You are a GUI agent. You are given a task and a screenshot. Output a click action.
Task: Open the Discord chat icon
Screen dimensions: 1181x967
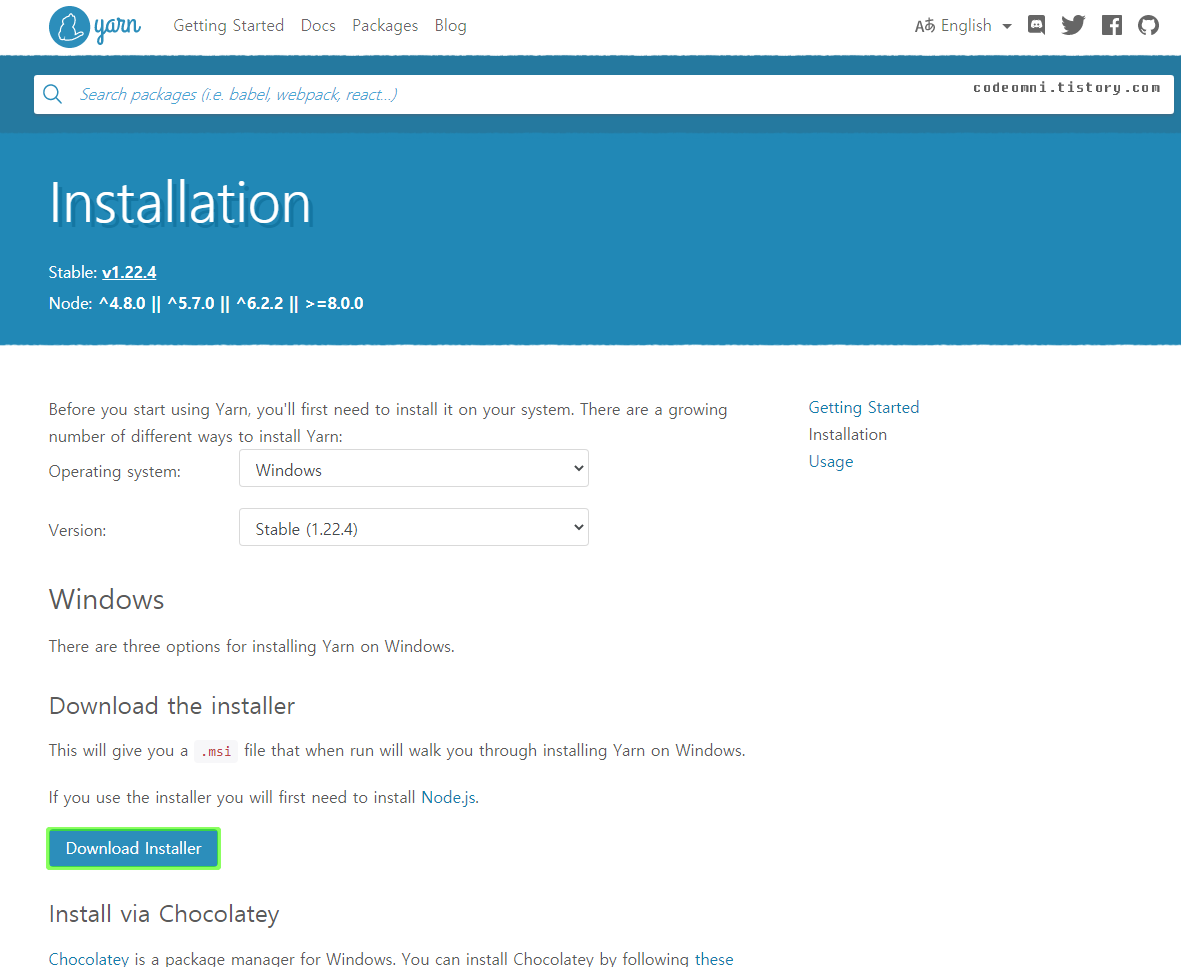[x=1036, y=25]
